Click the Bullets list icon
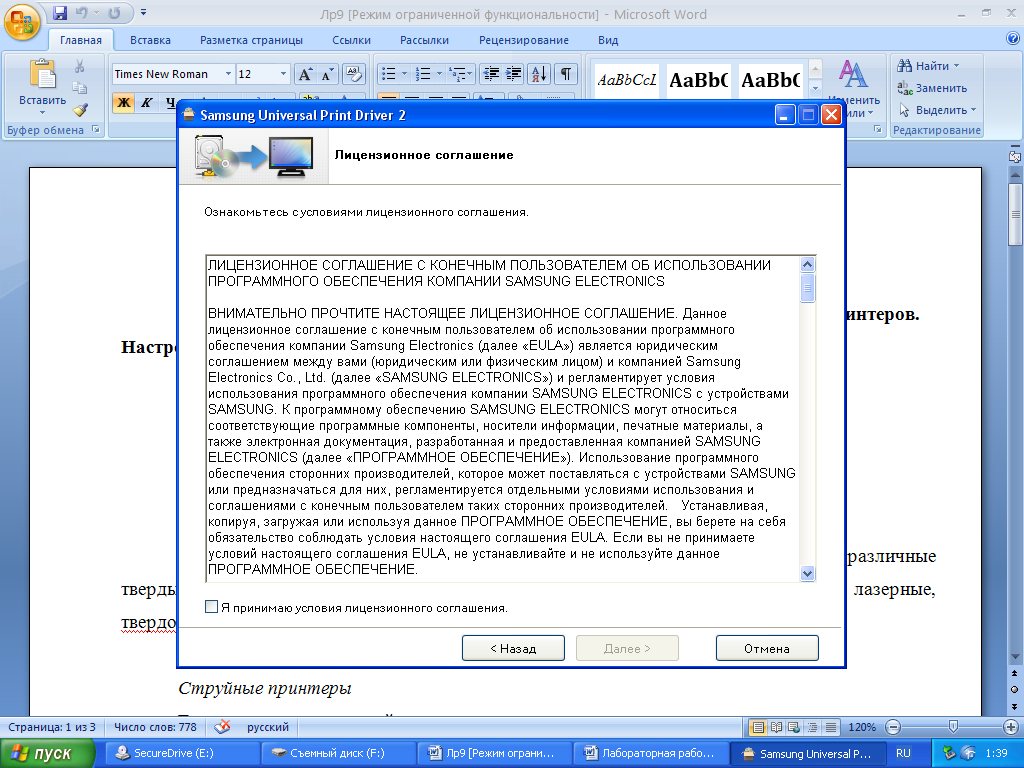1024x768 pixels. 389,74
